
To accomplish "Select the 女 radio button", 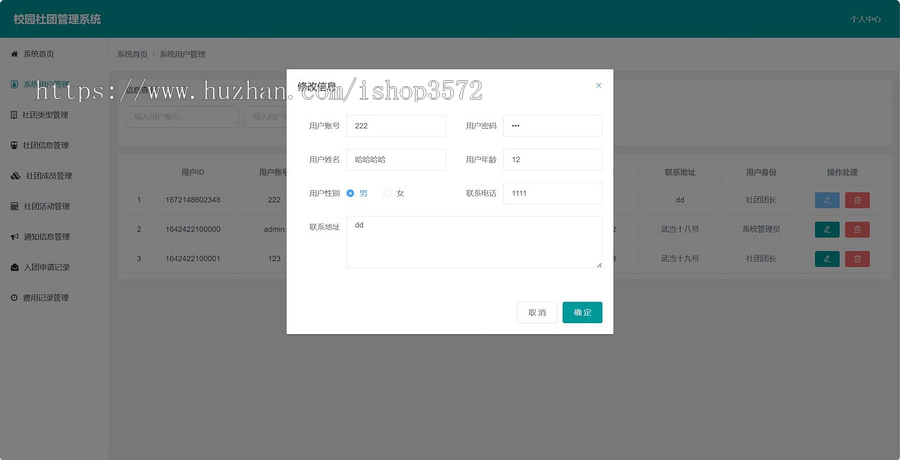I will [387, 194].
